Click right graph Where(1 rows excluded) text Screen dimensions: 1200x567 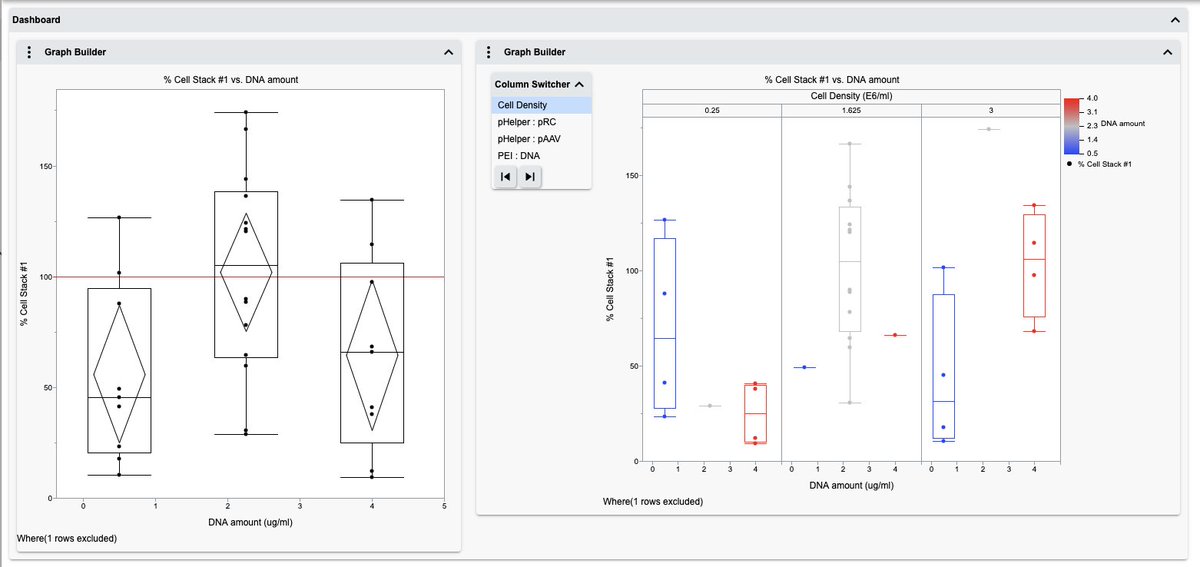(653, 501)
